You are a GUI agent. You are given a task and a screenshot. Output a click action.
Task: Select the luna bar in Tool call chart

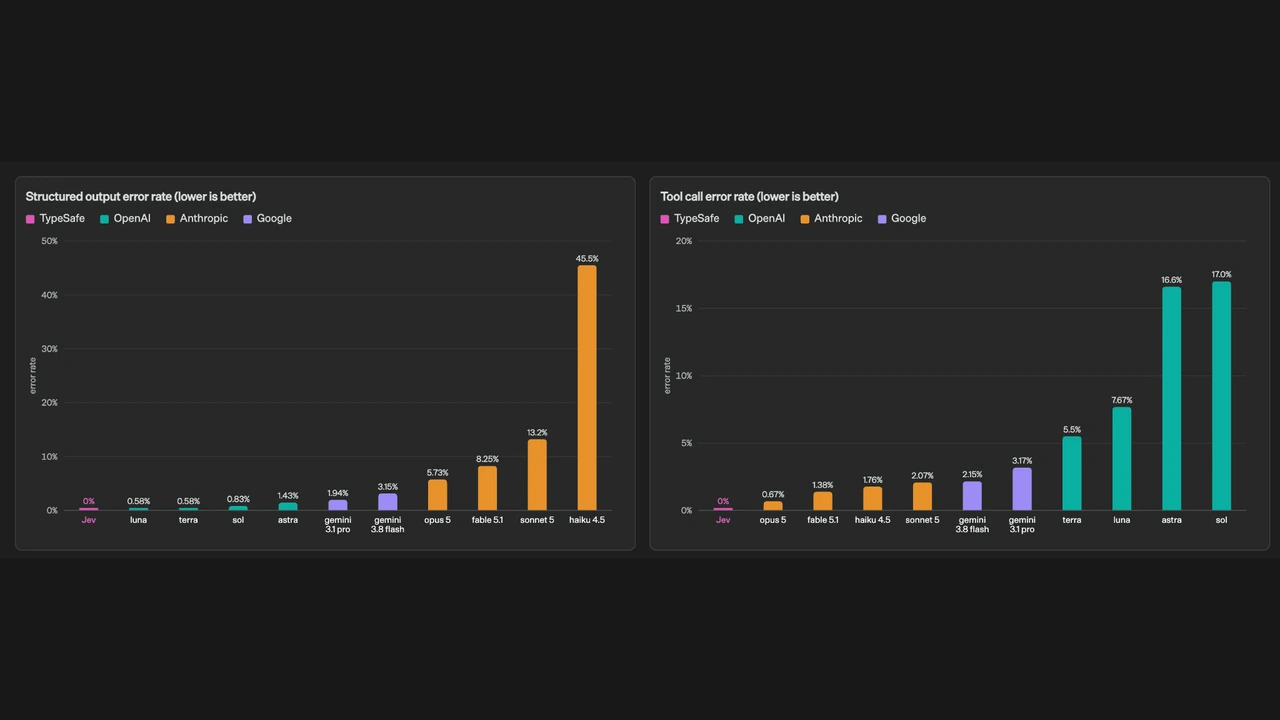tap(1121, 459)
